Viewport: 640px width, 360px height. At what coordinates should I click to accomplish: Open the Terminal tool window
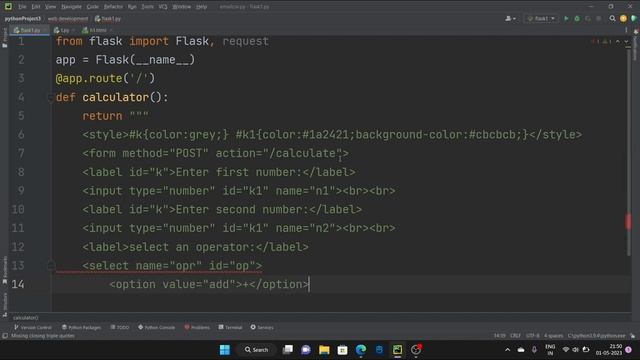(x=230, y=327)
